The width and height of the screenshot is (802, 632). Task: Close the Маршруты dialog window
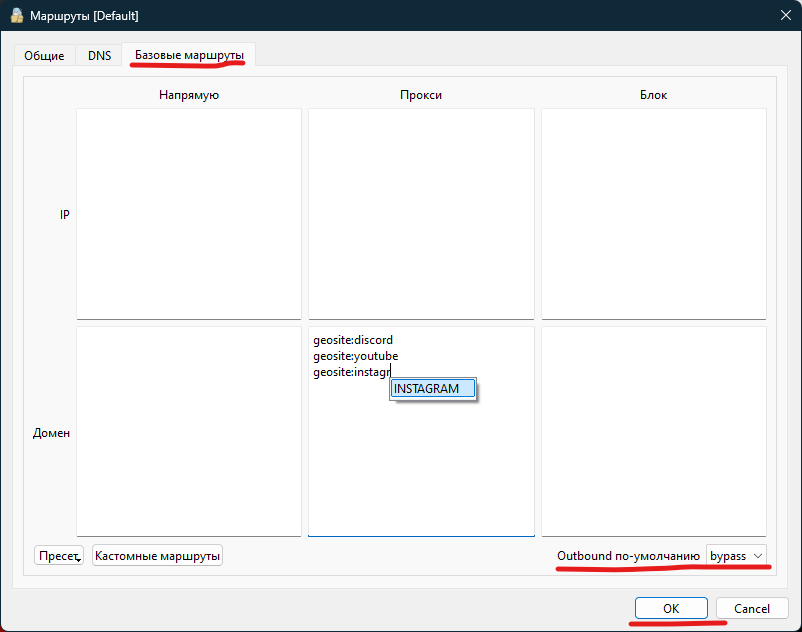click(x=783, y=15)
